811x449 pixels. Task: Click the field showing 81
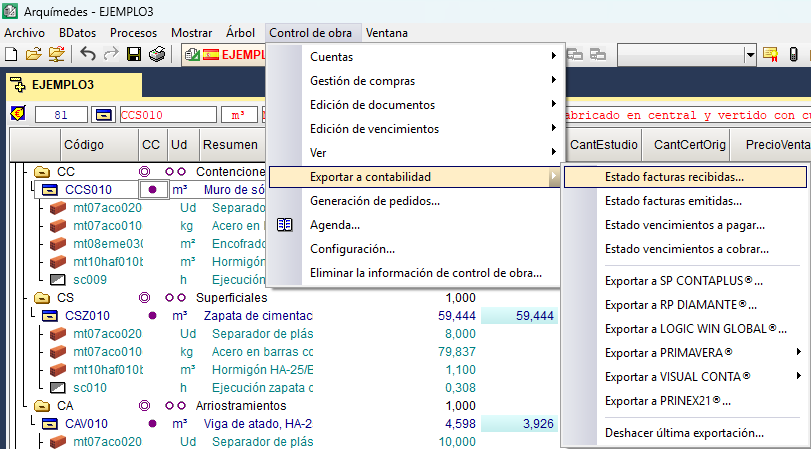click(x=61, y=115)
